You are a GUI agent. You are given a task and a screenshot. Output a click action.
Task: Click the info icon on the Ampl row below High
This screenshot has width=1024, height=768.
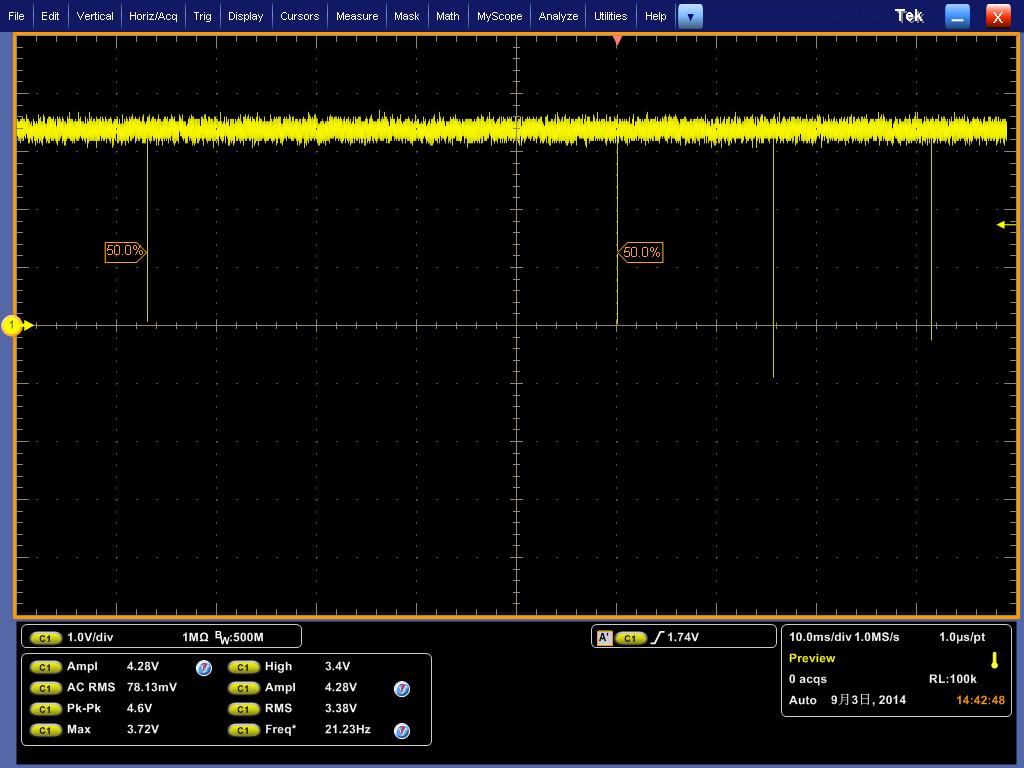click(x=402, y=689)
